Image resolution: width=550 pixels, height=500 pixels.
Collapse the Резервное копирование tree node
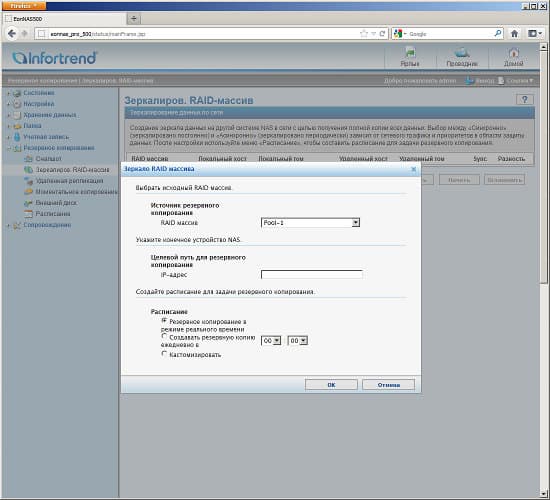pyautogui.click(x=8, y=148)
